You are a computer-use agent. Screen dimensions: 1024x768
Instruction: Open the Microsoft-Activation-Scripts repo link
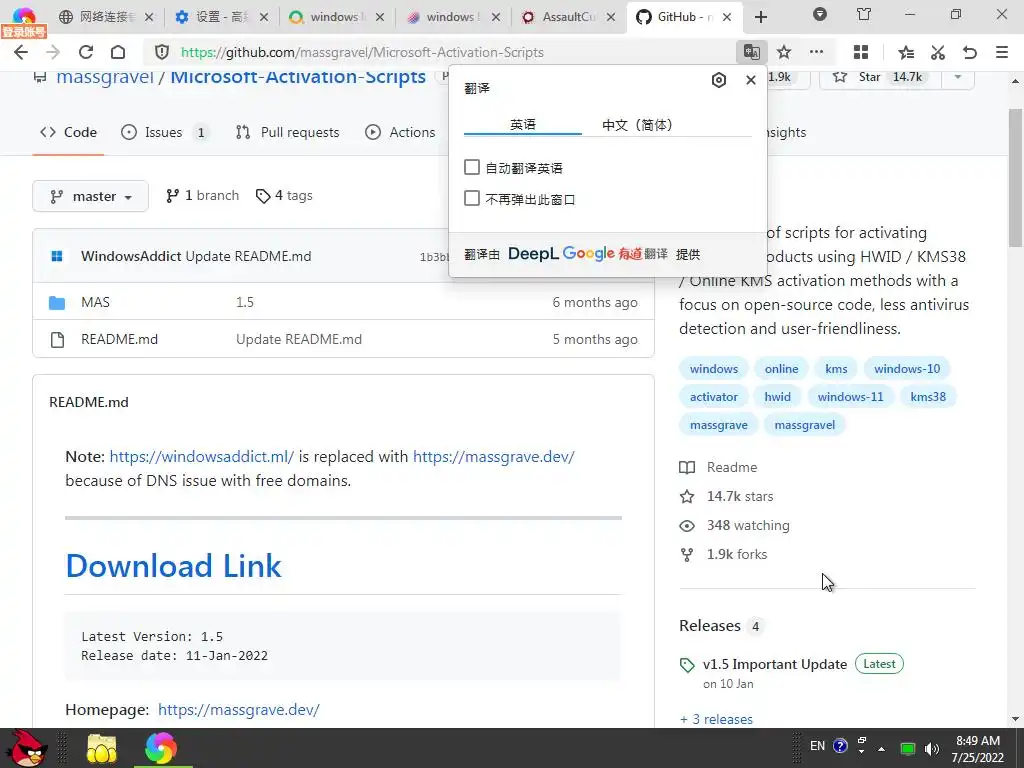coord(298,77)
